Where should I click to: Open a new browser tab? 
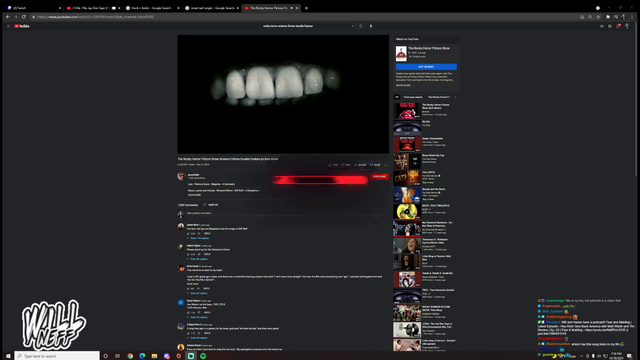307,8
